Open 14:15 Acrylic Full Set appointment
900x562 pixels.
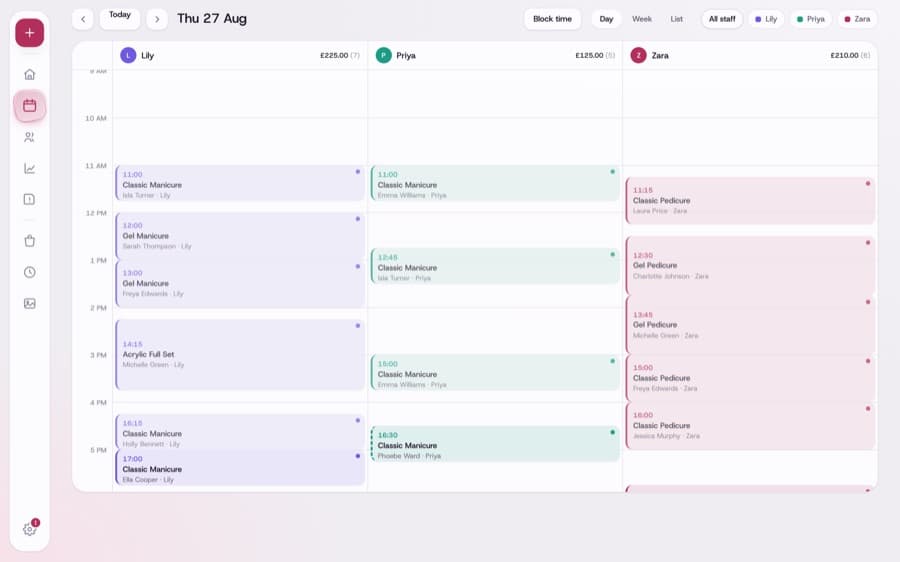coord(240,355)
